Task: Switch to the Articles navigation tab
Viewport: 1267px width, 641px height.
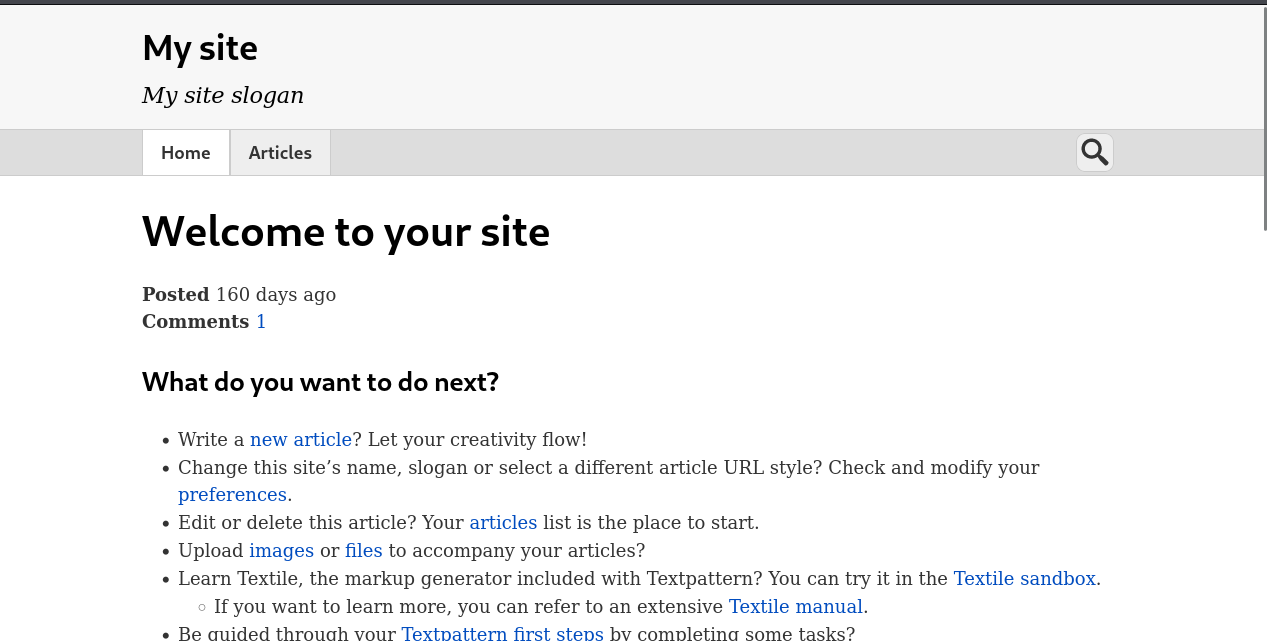Action: [280, 153]
